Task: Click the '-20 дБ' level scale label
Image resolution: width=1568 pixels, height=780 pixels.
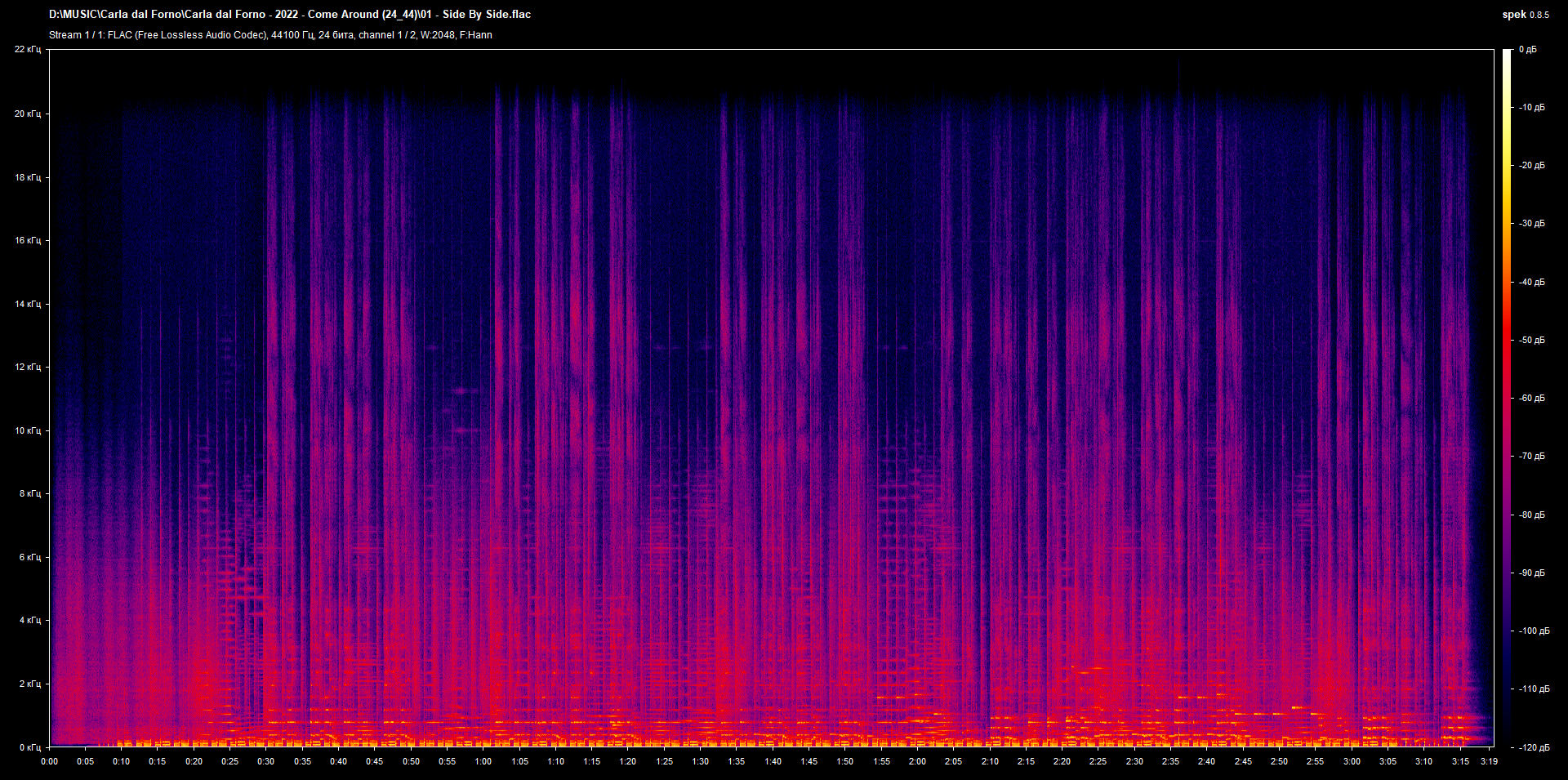Action: [1531, 166]
